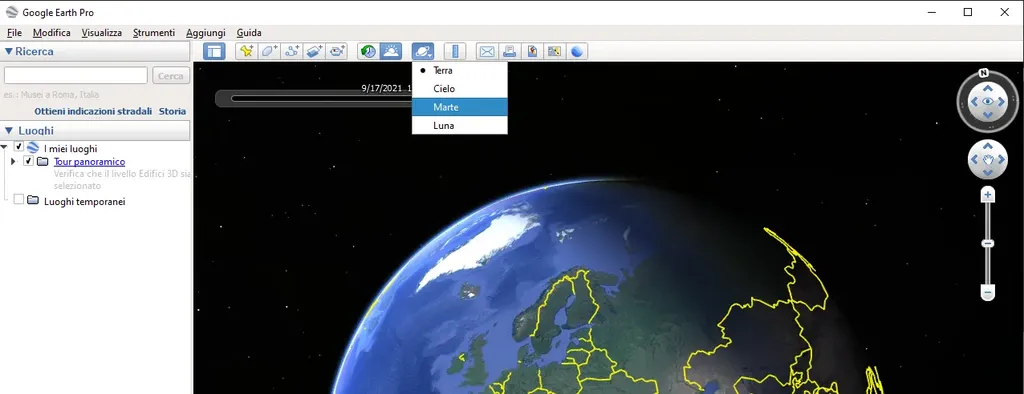Click the zoom slider handle
1024x394 pixels.
(988, 244)
